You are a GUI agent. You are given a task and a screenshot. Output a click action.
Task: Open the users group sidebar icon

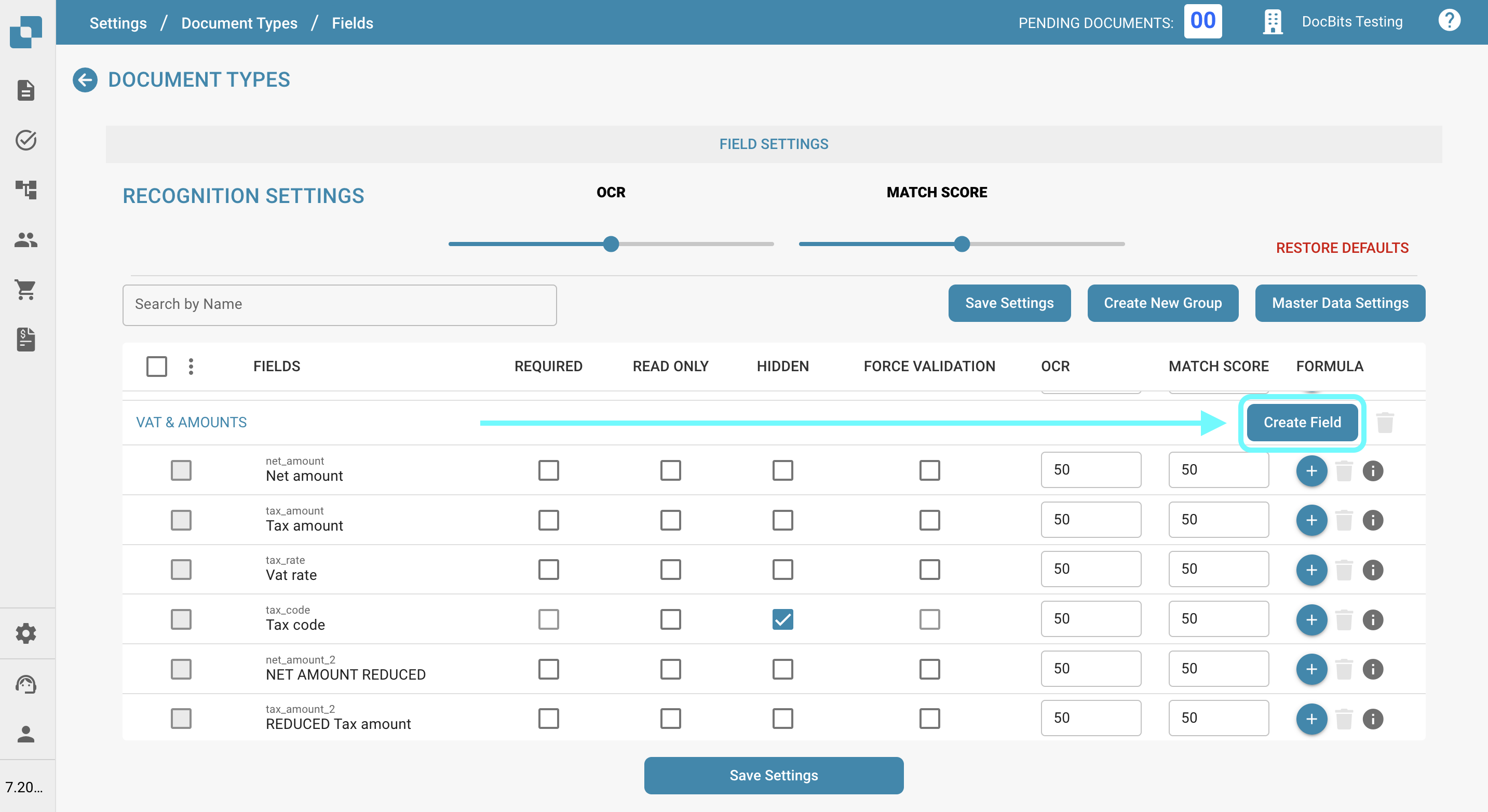(x=26, y=239)
